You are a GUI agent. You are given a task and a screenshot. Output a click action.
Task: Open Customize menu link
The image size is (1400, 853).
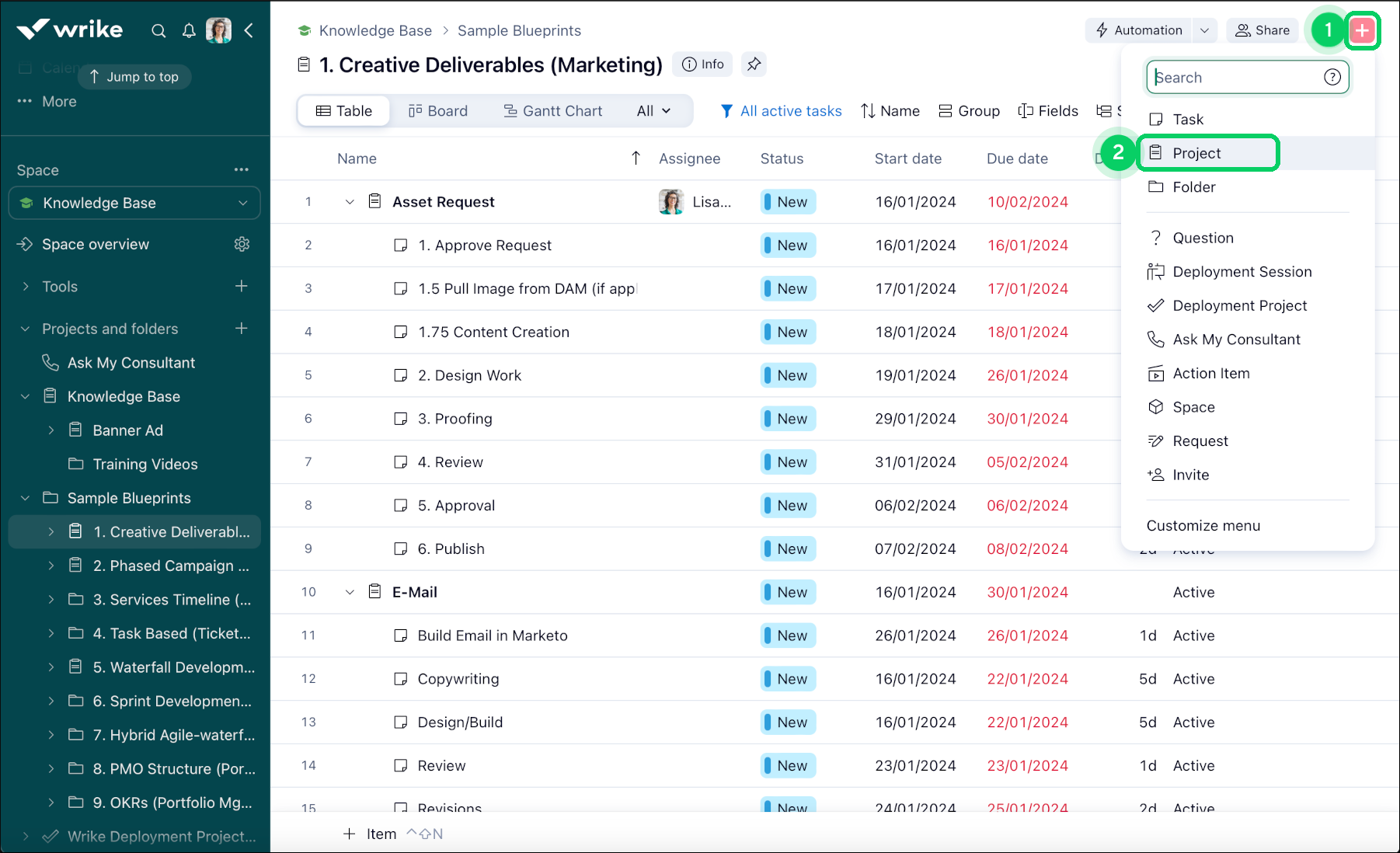point(1203,526)
